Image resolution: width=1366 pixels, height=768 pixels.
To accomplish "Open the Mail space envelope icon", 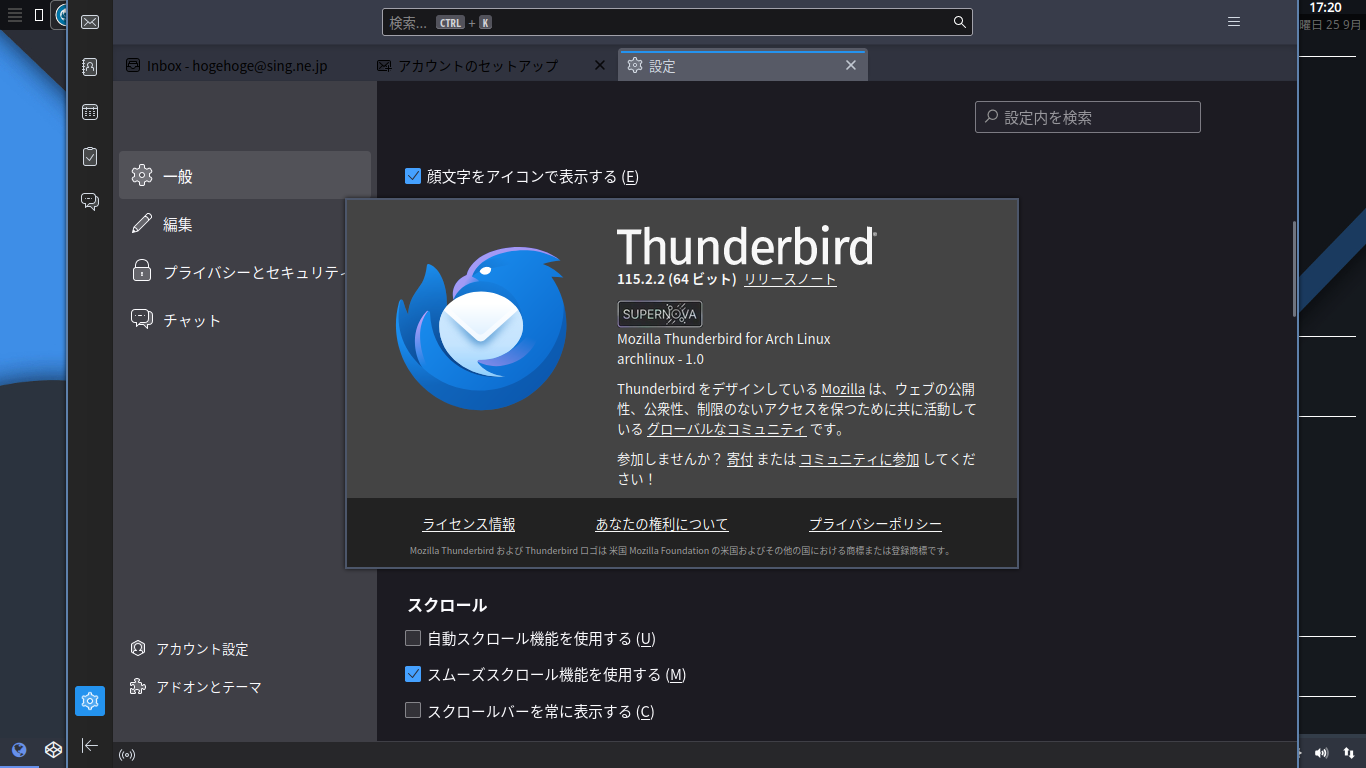I will [90, 22].
